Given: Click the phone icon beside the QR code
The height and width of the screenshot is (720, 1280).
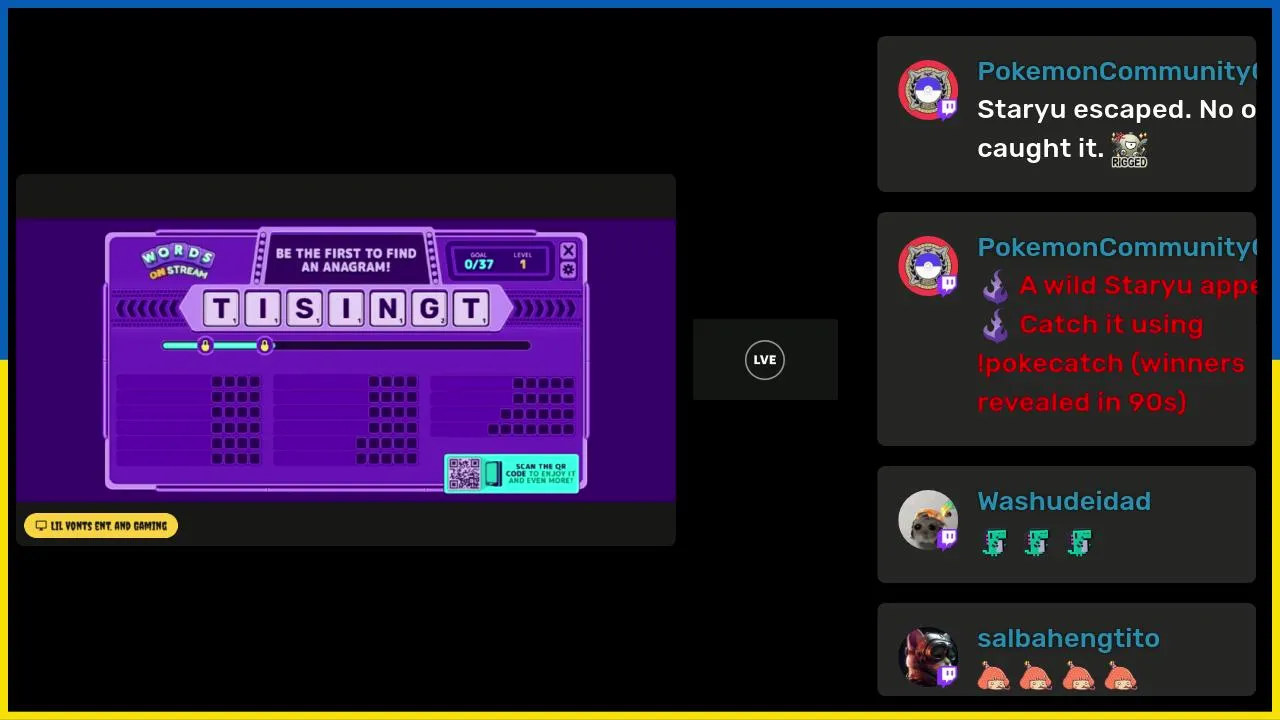Looking at the screenshot, I should 493,473.
